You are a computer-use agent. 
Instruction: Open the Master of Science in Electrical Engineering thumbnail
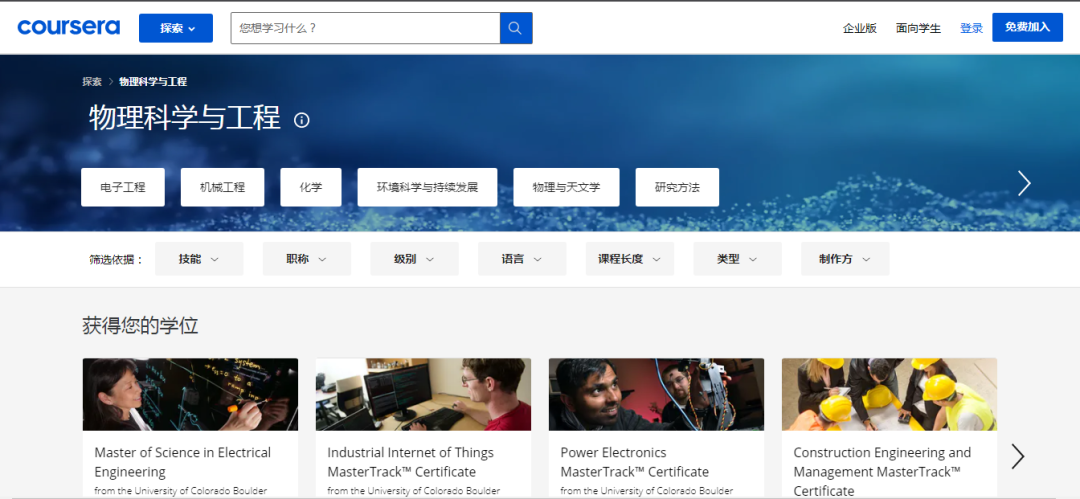pos(190,394)
